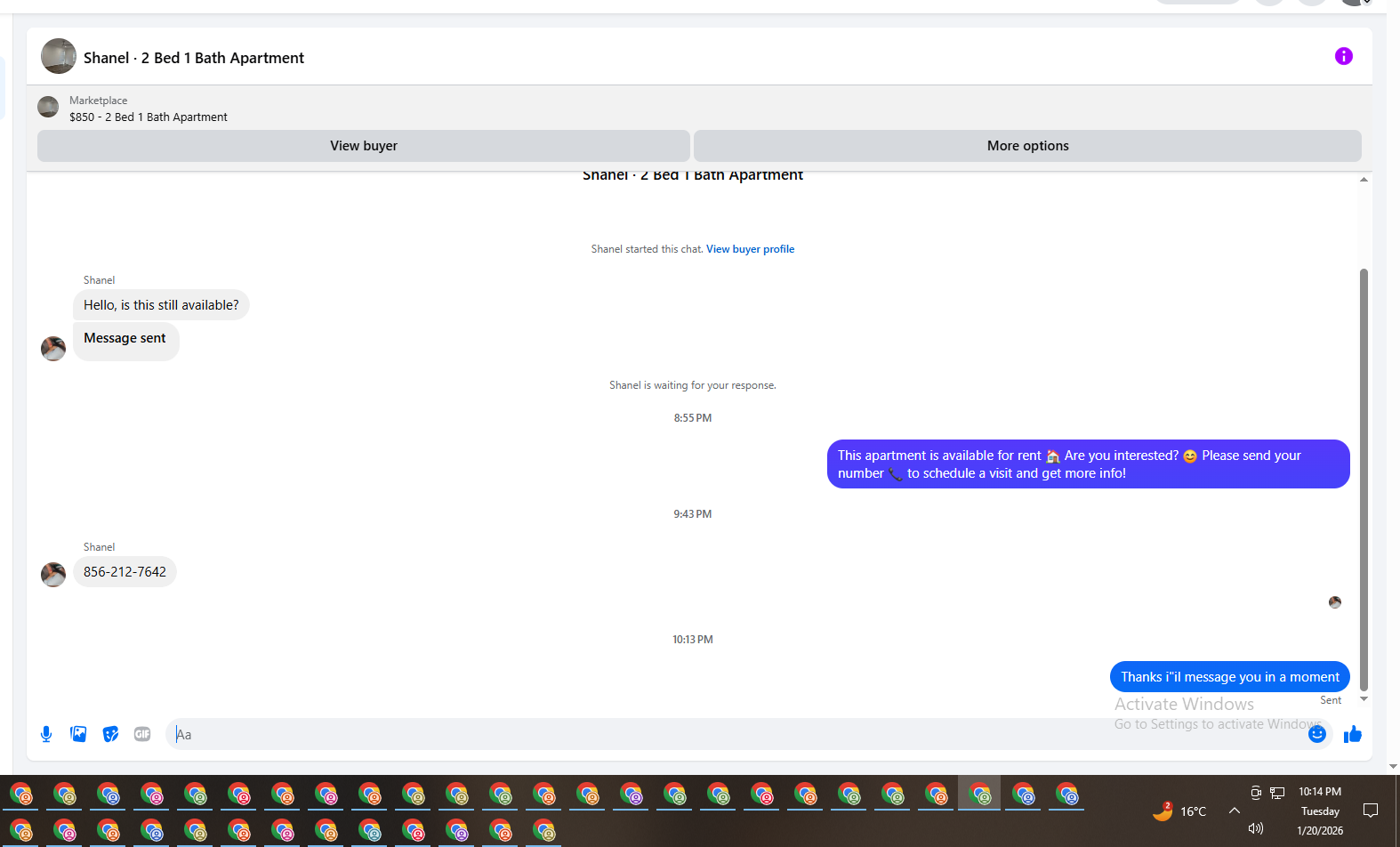Click the 8:55 PM timestamp
The height and width of the screenshot is (847, 1400).
click(693, 418)
